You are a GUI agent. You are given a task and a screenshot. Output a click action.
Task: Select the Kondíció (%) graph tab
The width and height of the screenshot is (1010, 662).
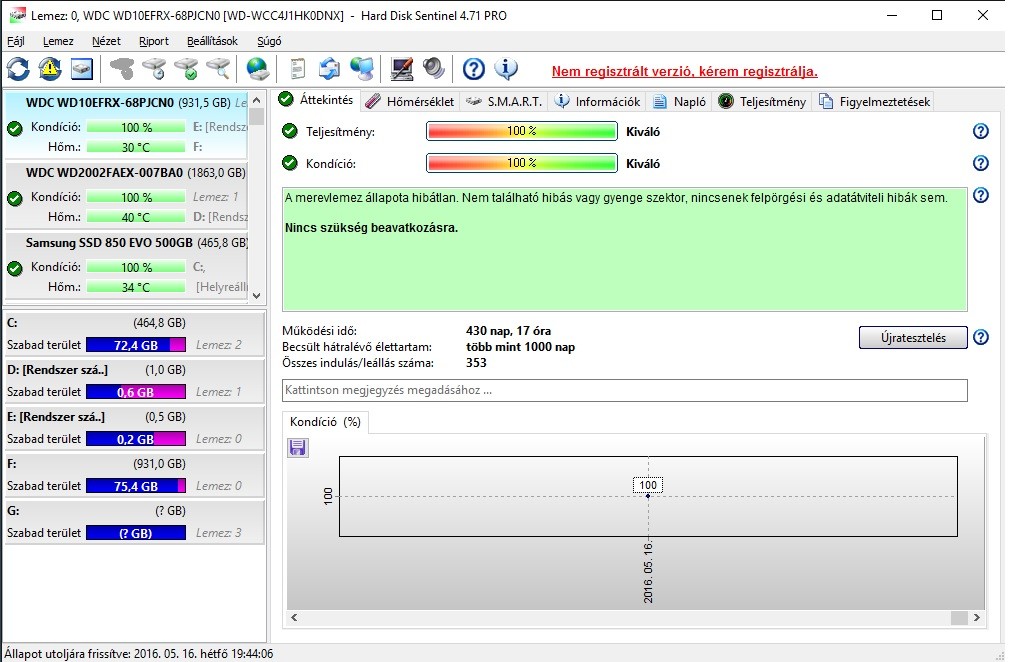325,422
